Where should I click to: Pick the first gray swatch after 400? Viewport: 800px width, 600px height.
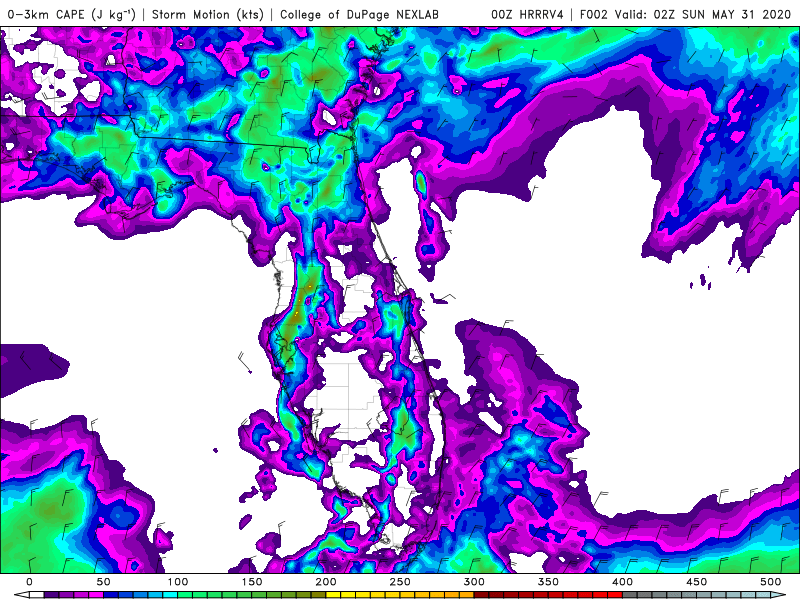click(x=630, y=595)
